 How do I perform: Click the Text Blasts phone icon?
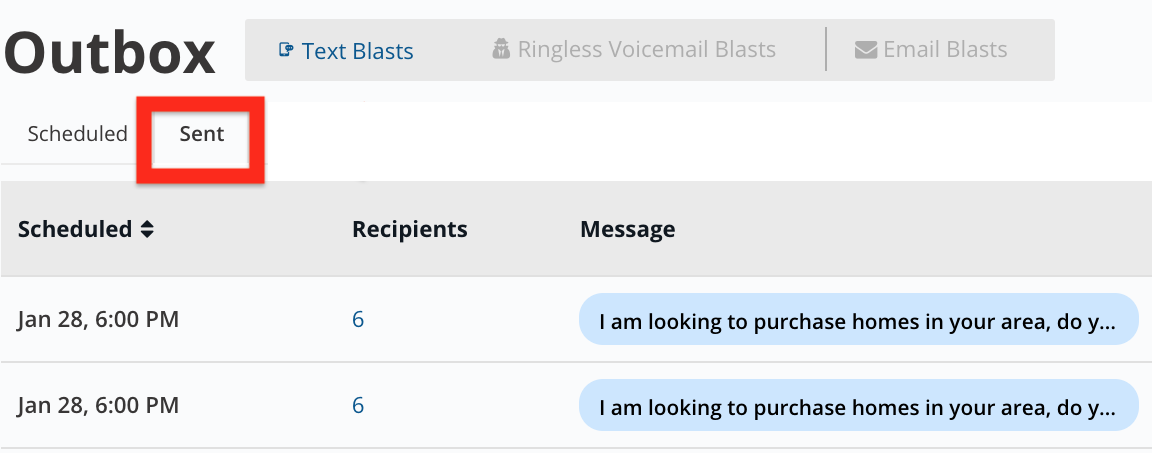[286, 50]
